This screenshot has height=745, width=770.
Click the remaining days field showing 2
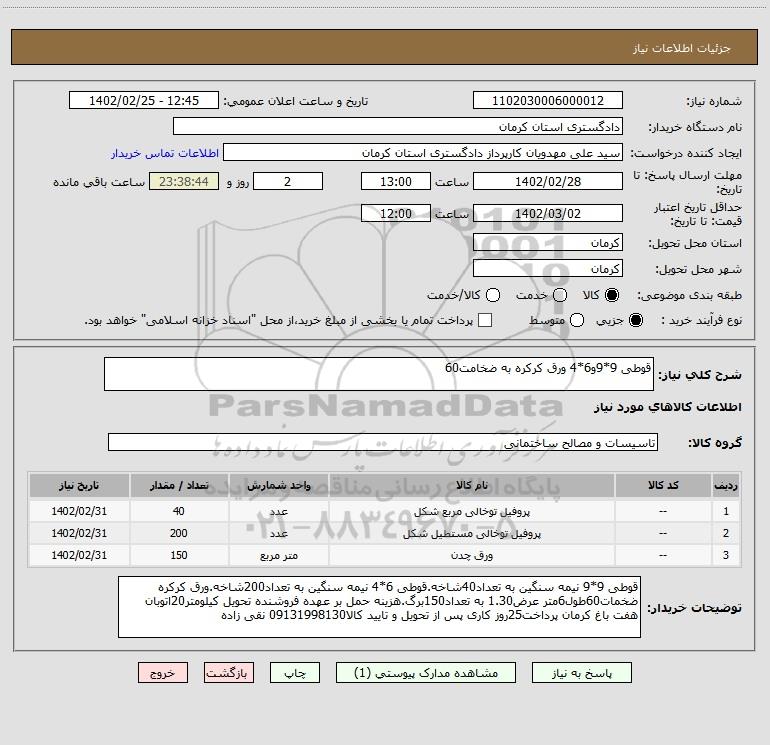pos(288,181)
